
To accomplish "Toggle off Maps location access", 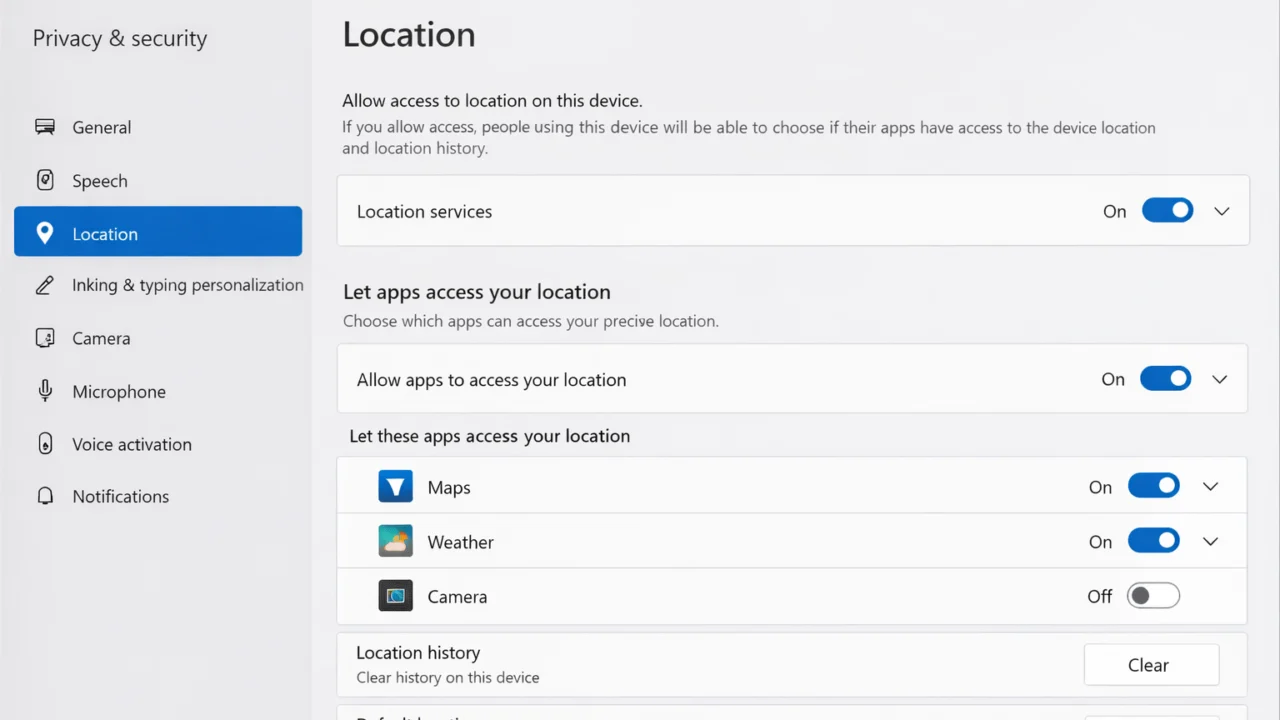I will coord(1153,487).
